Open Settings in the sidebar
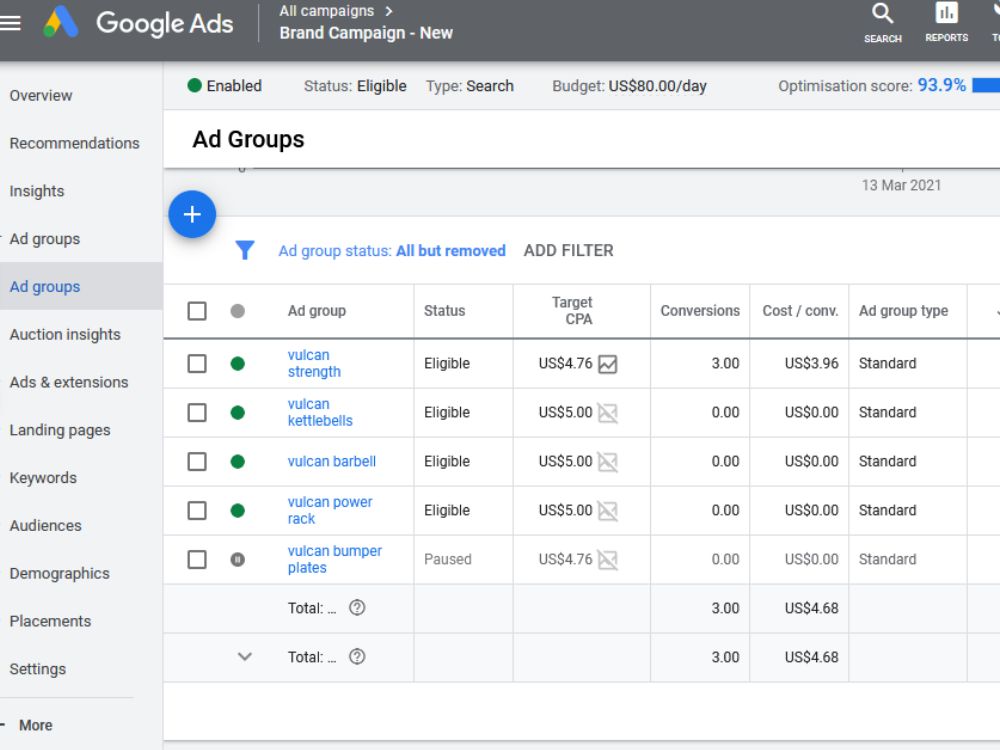Image resolution: width=1000 pixels, height=750 pixels. pos(38,670)
